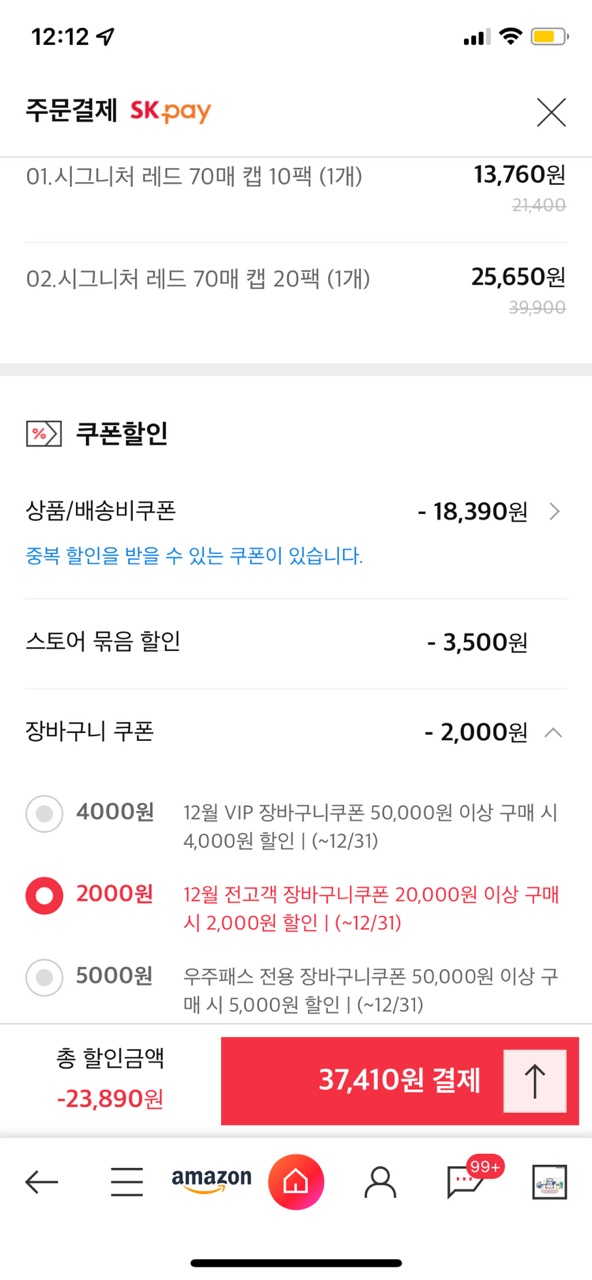Tap the recently viewed product thumbnail
Image resolution: width=592 pixels, height=1280 pixels.
pyautogui.click(x=549, y=1183)
